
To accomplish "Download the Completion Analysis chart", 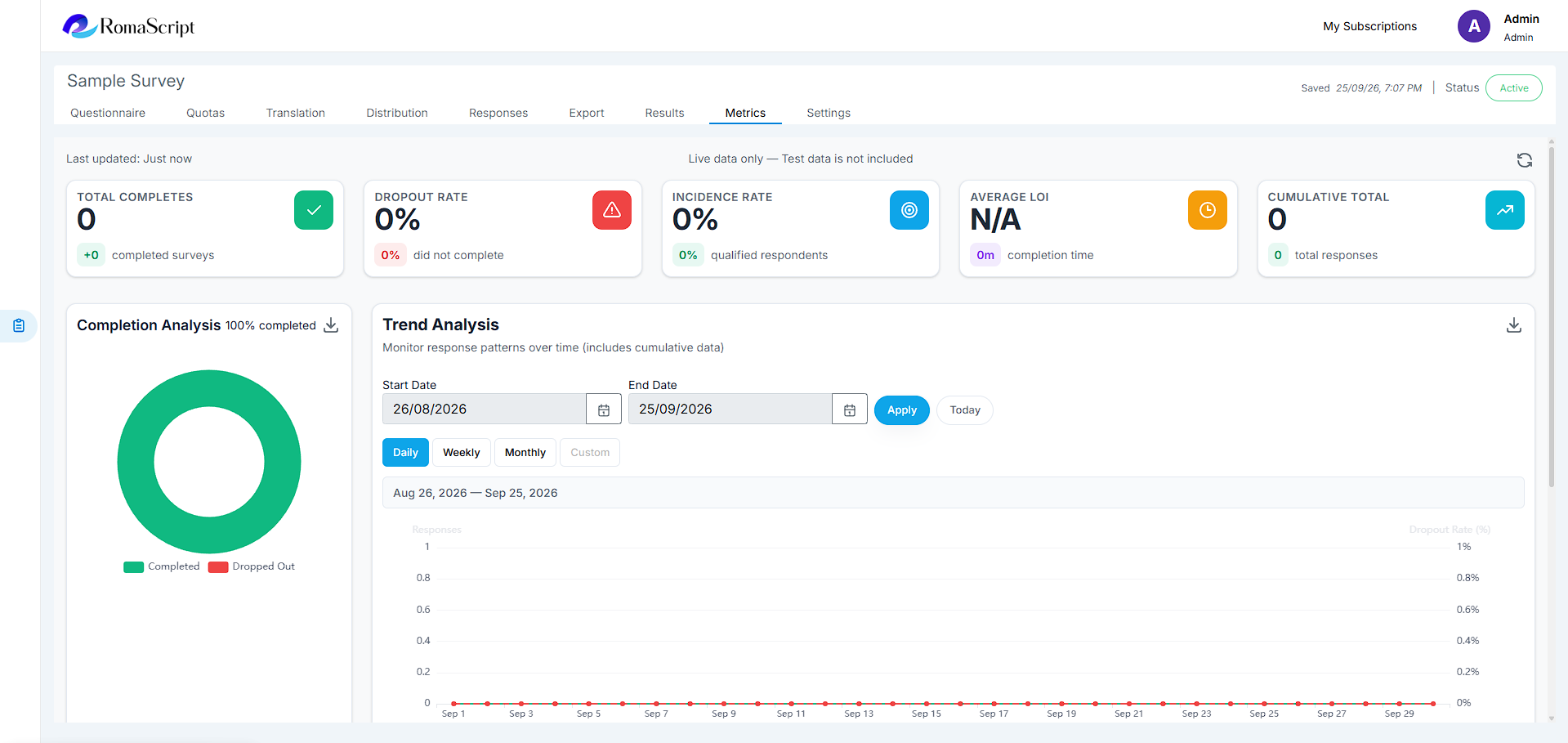I will [x=331, y=325].
